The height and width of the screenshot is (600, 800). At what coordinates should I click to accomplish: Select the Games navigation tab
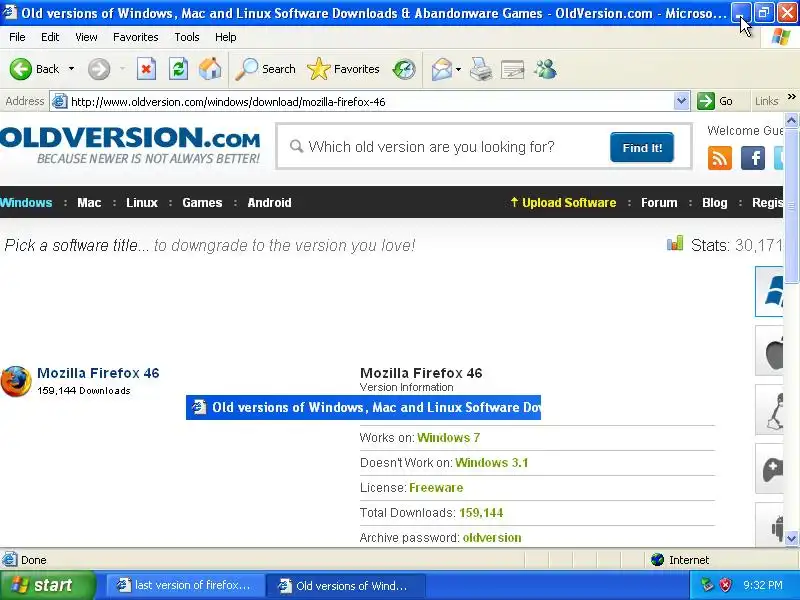click(202, 203)
